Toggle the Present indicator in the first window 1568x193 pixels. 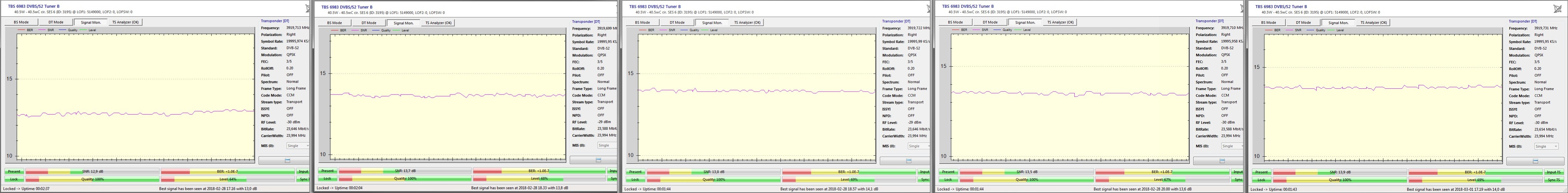click(x=14, y=172)
